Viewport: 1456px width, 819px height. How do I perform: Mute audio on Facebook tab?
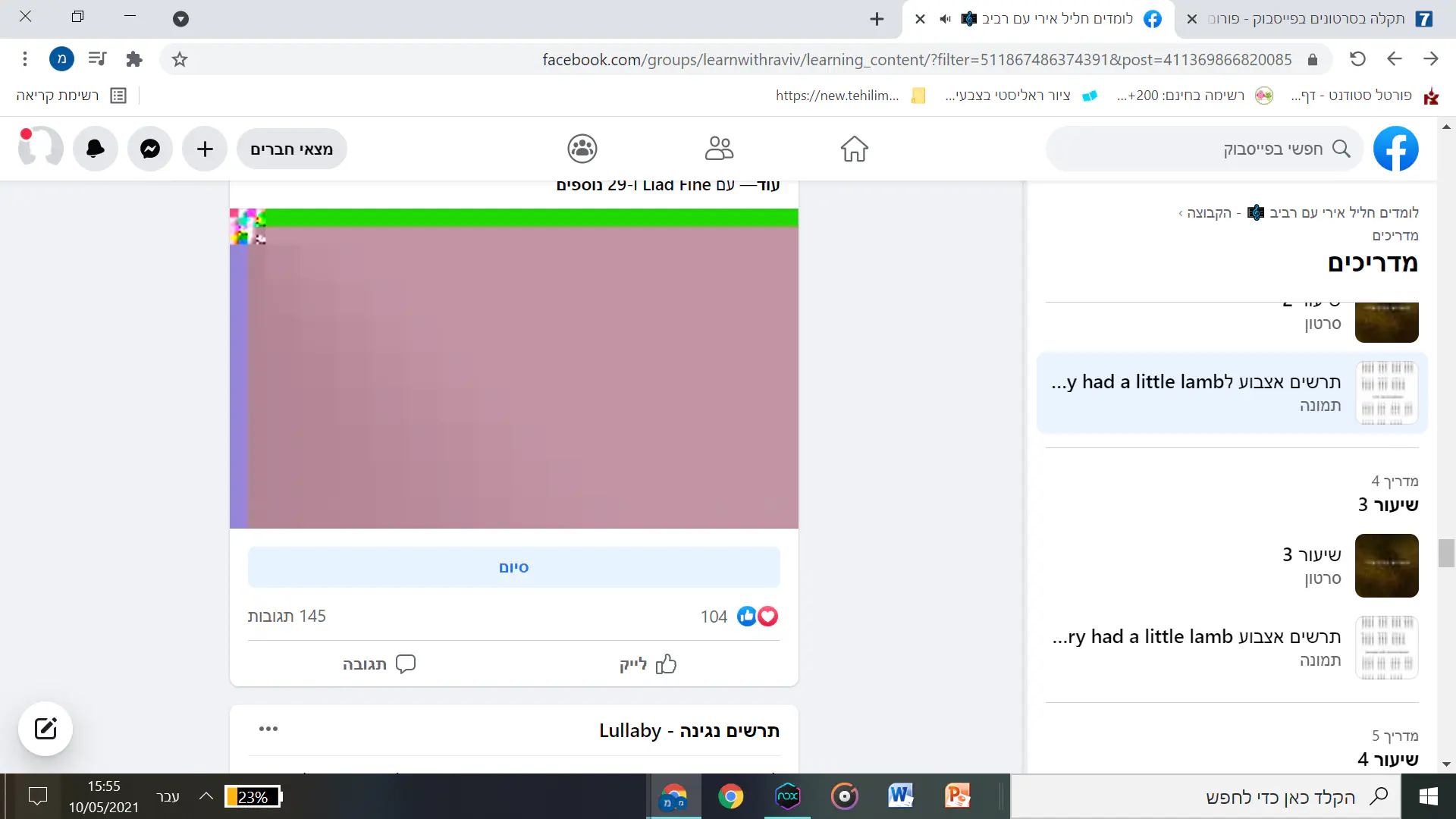(x=945, y=19)
